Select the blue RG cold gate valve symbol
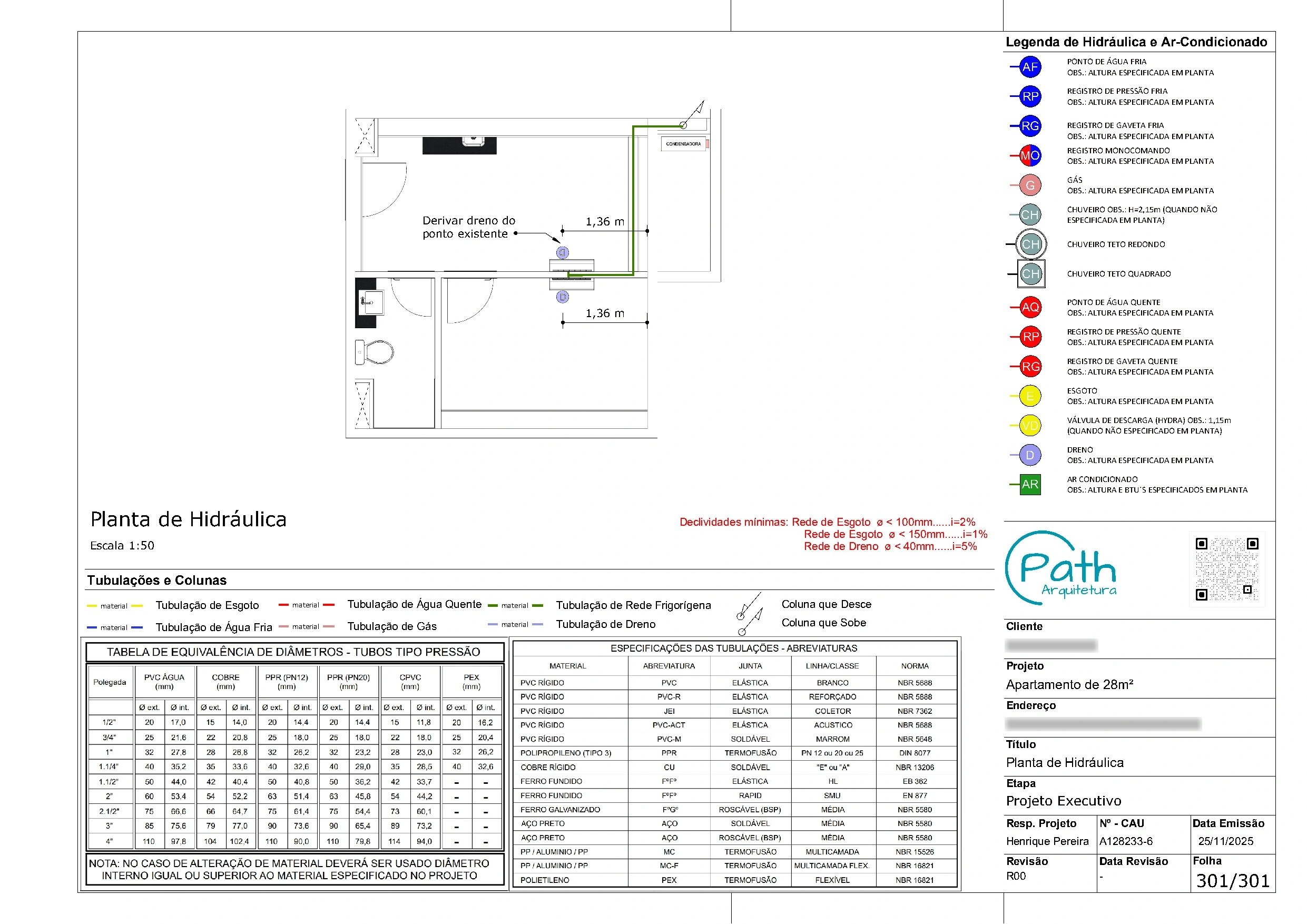The image size is (1307, 924). (x=1029, y=126)
